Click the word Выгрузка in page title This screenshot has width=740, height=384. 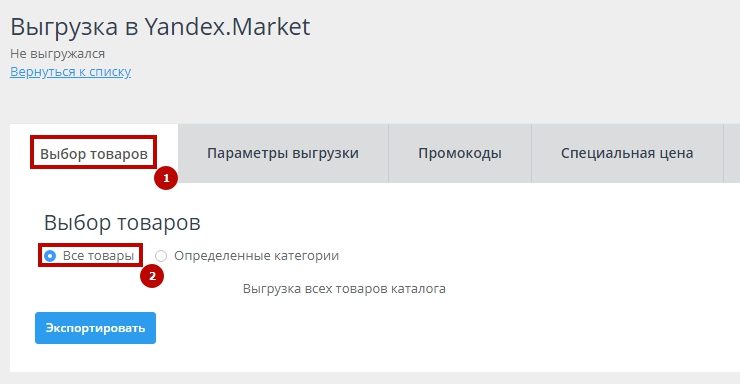click(x=64, y=27)
